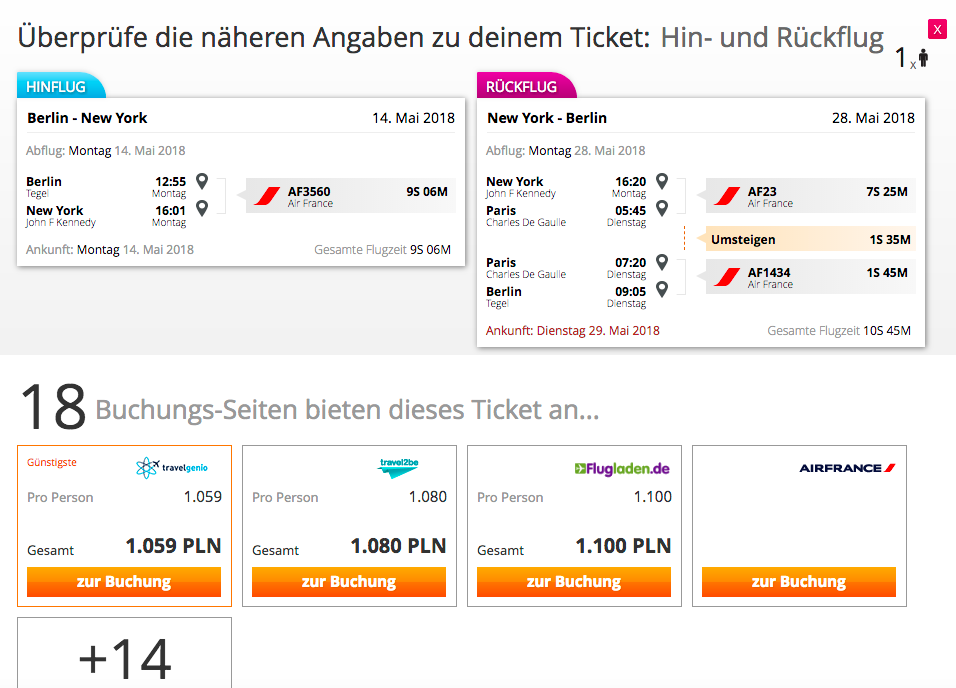Screen dimensions: 956x688
Task: Book via travelgenio for 1.059 PLN
Action: [124, 582]
